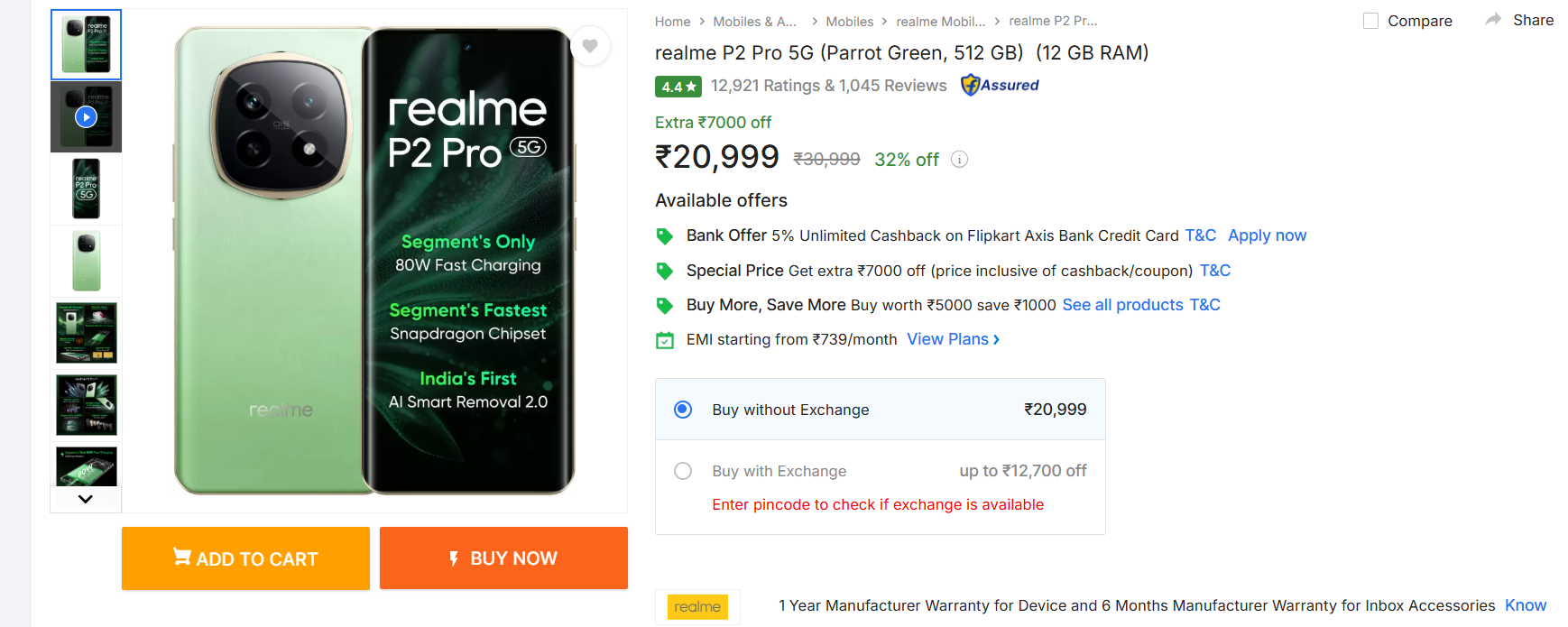The width and height of the screenshot is (1568, 627).
Task: Select the green phone back thumbnail
Action: (86, 261)
